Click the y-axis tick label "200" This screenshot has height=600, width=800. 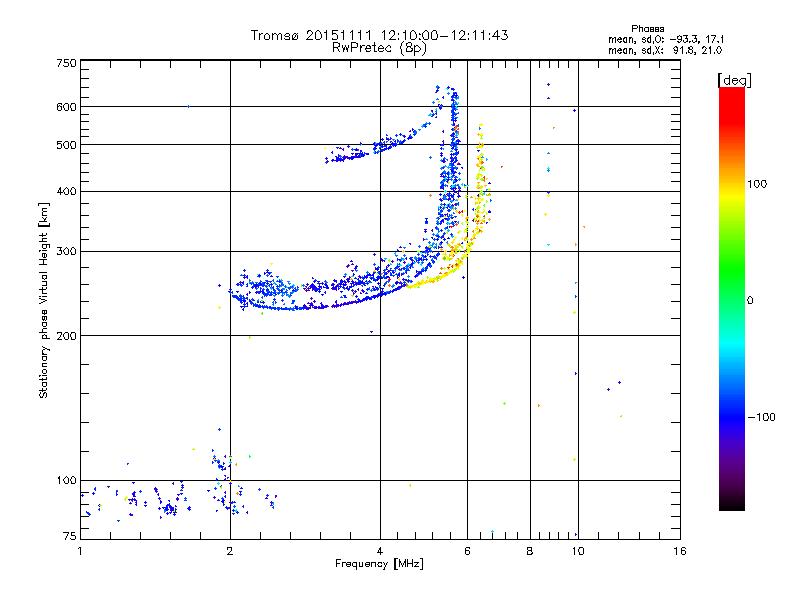point(66,336)
